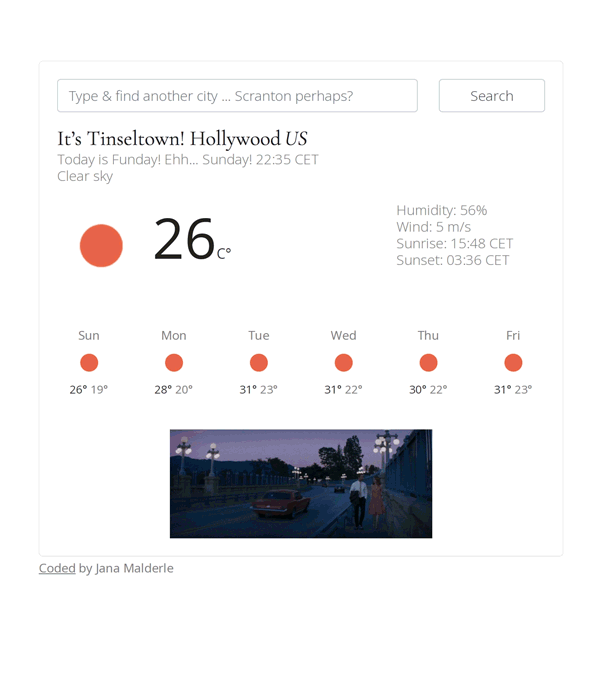Click Thursday's forecast sun icon

point(428,362)
